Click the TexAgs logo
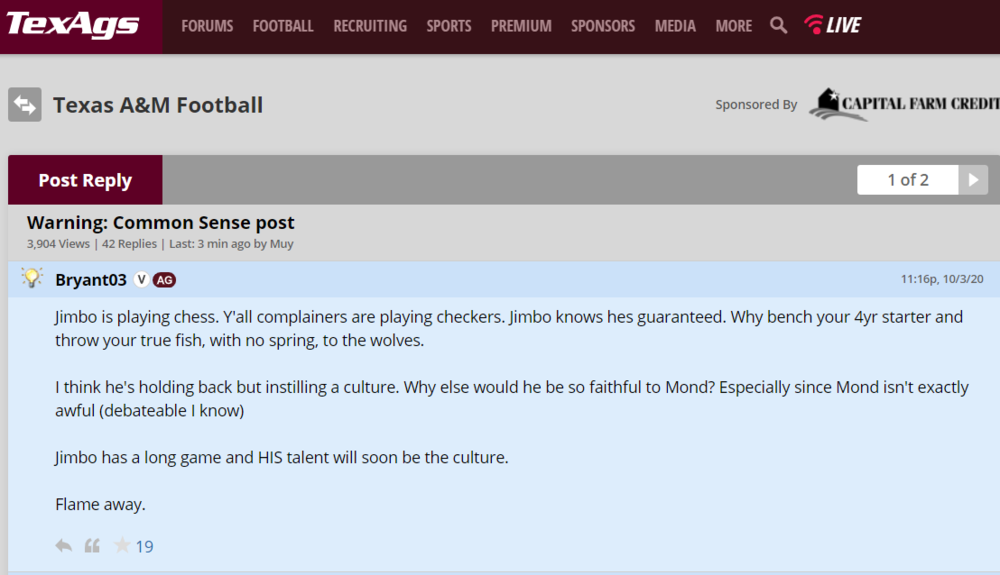Viewport: 1000px width, 575px height. (73, 25)
